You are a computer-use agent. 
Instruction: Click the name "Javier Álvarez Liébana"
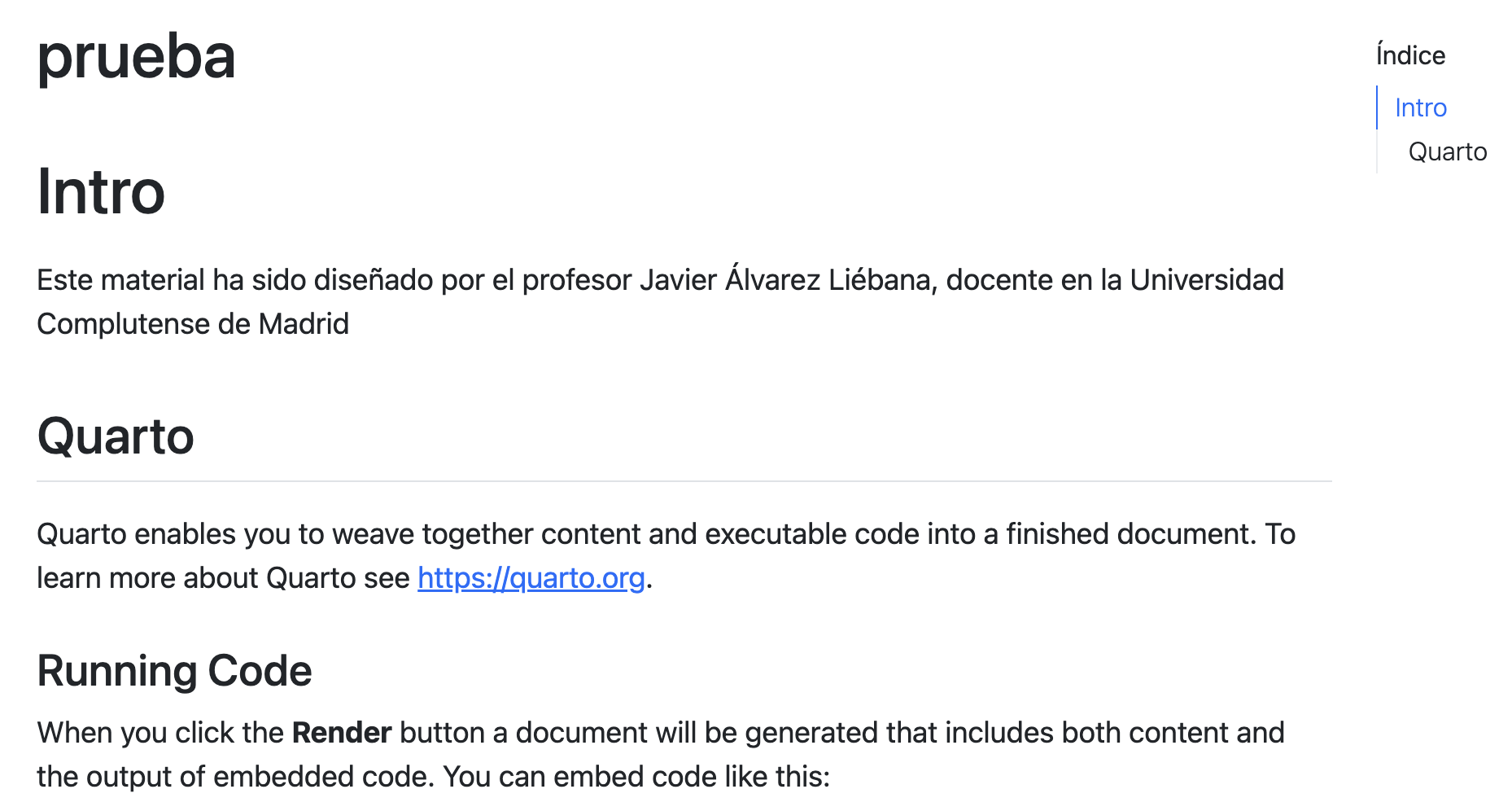(x=788, y=280)
